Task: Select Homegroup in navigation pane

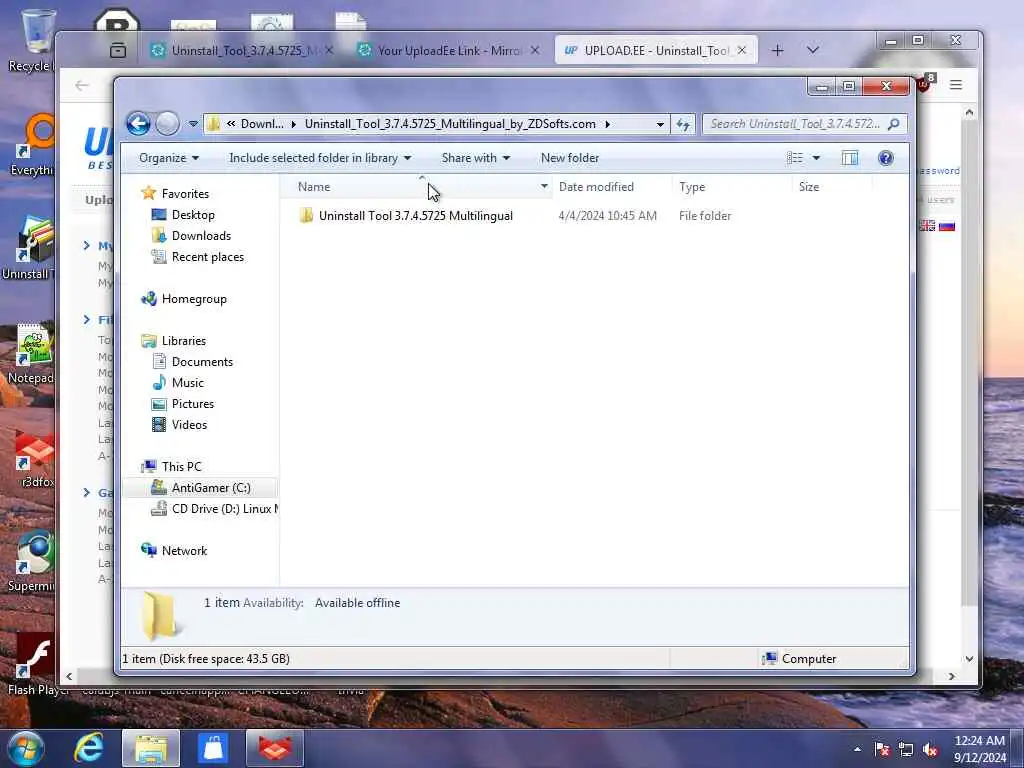Action: pyautogui.click(x=194, y=299)
